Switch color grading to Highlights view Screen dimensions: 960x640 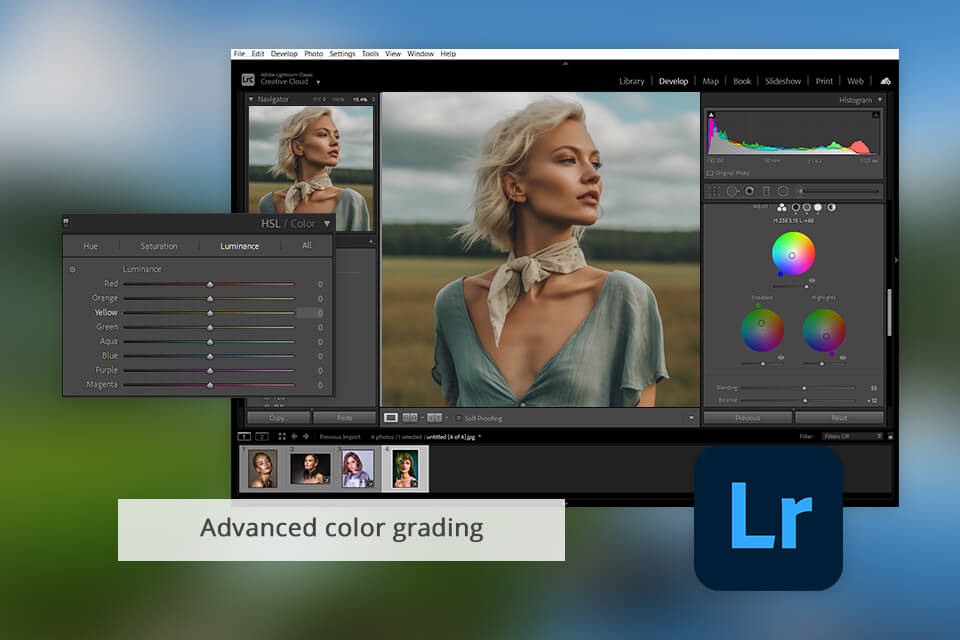[x=818, y=208]
